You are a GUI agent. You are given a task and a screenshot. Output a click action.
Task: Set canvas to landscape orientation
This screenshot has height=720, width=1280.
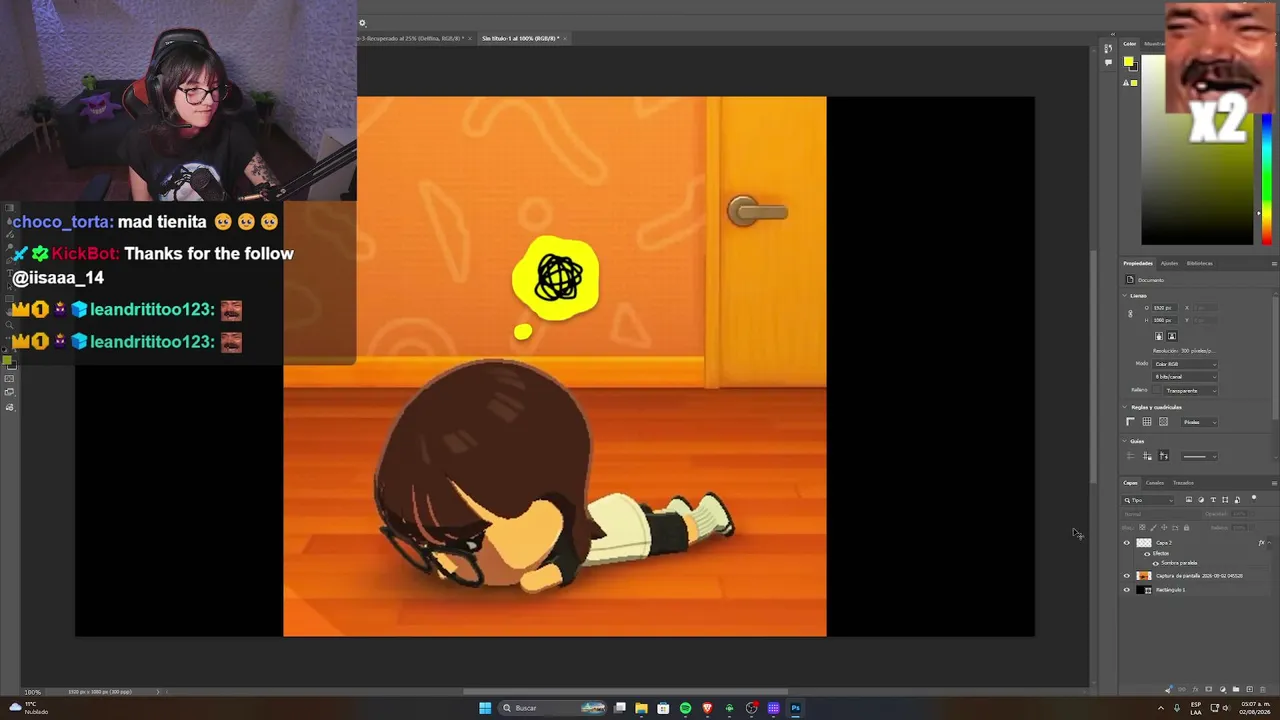[x=1172, y=336]
